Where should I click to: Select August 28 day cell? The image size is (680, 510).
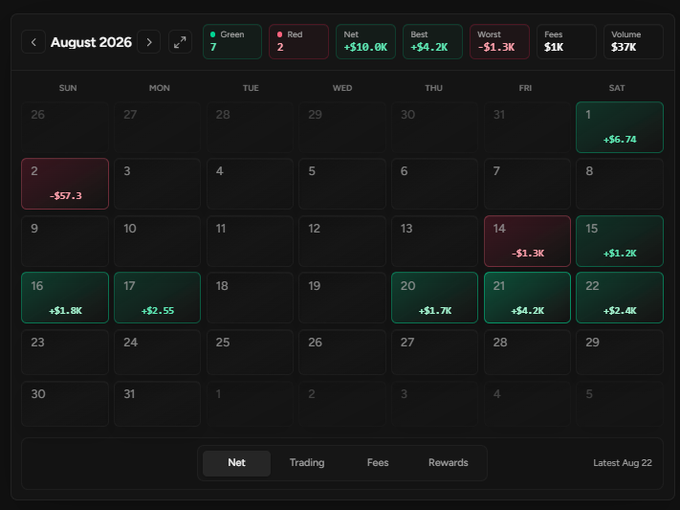point(527,352)
